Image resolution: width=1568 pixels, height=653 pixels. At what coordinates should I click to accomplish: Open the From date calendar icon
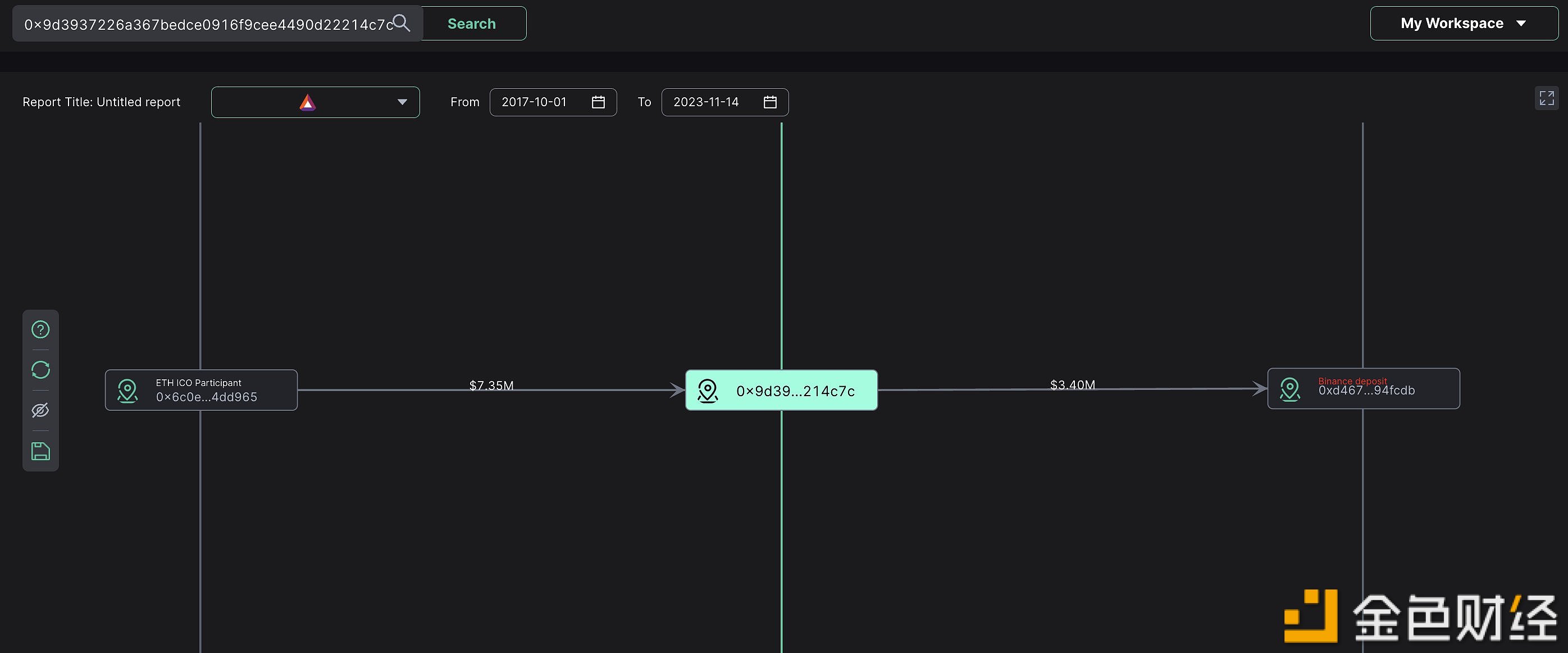[598, 102]
